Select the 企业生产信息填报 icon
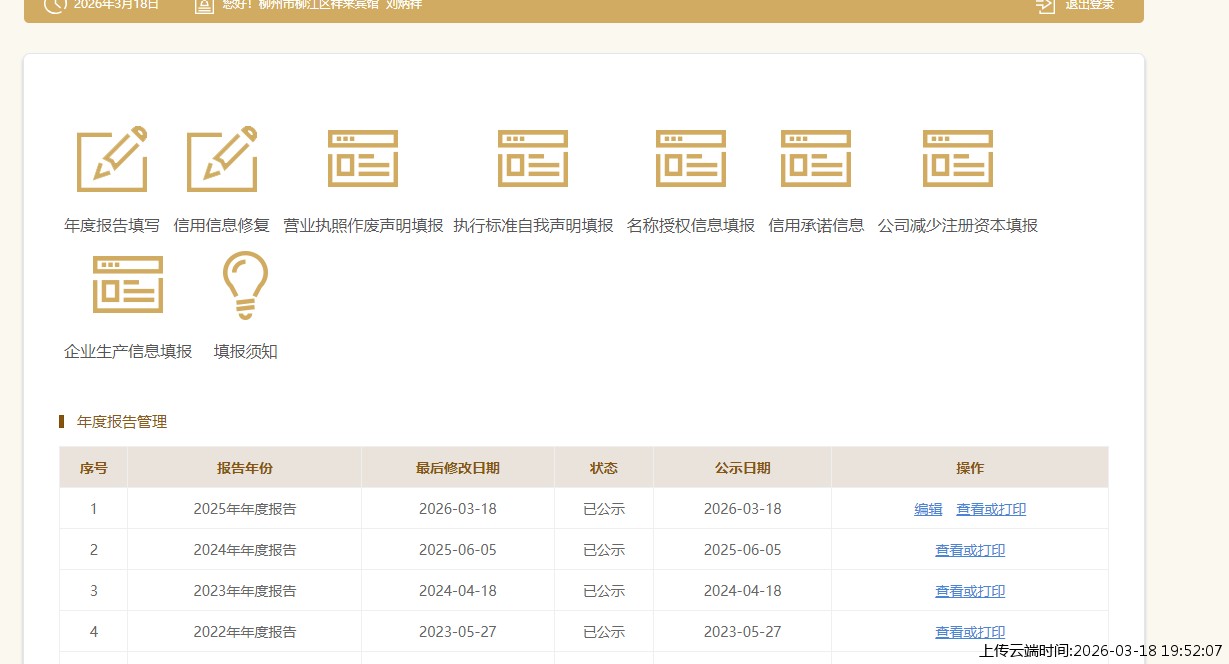This screenshot has height=664, width=1229. pyautogui.click(x=128, y=286)
